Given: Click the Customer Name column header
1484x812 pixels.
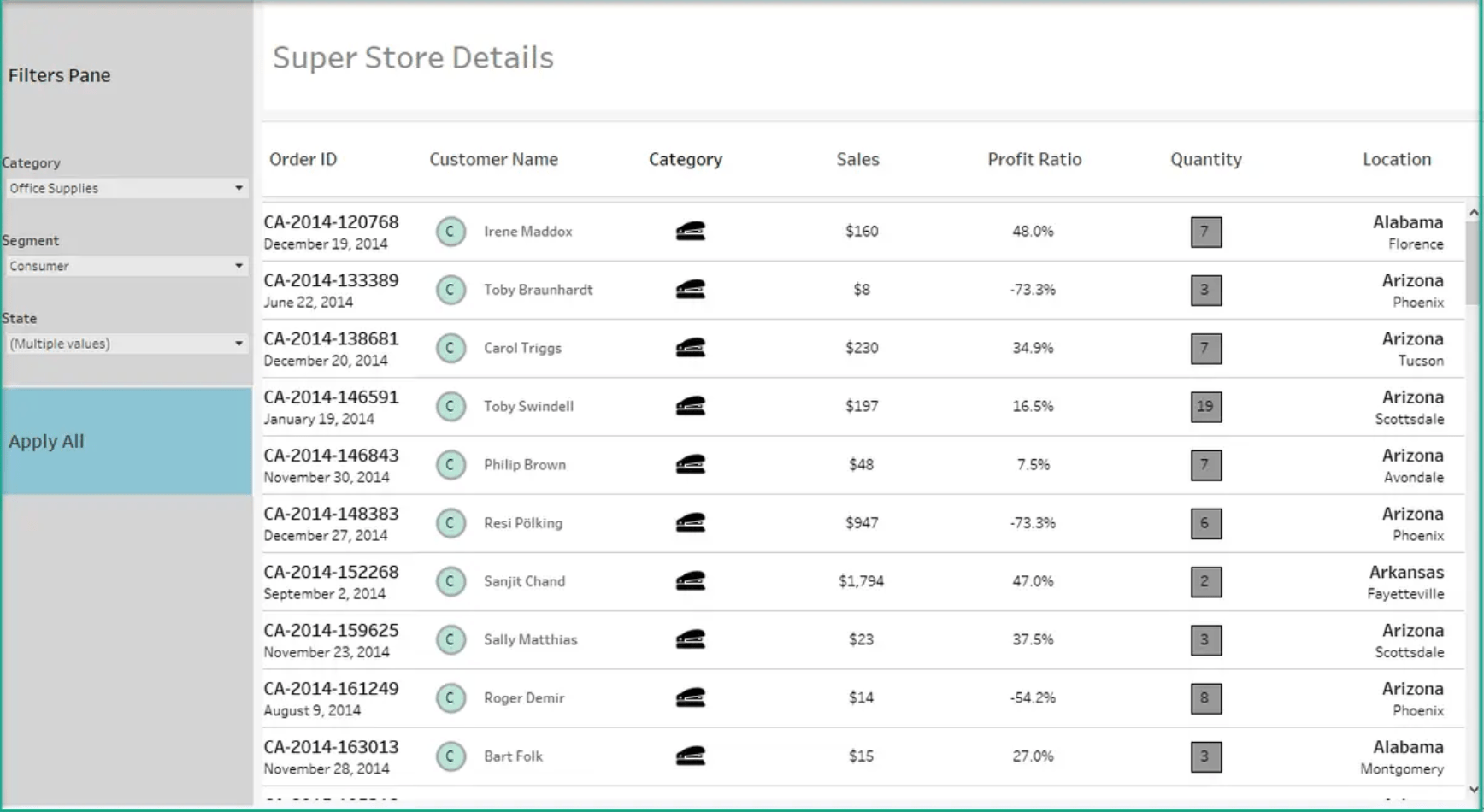Looking at the screenshot, I should (x=493, y=159).
